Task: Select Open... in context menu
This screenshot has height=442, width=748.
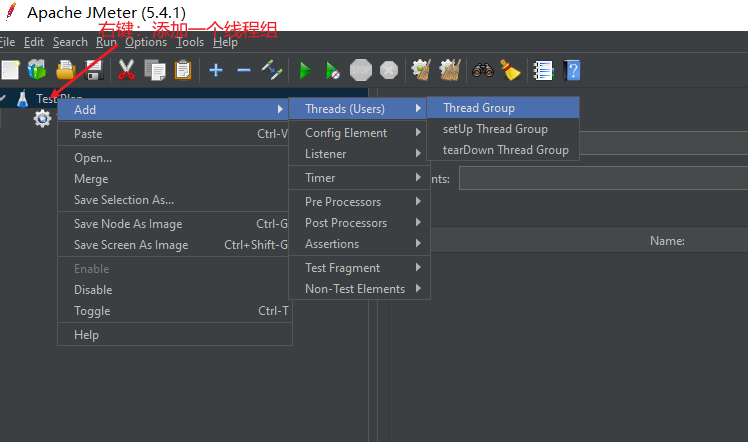Action: tap(174, 158)
